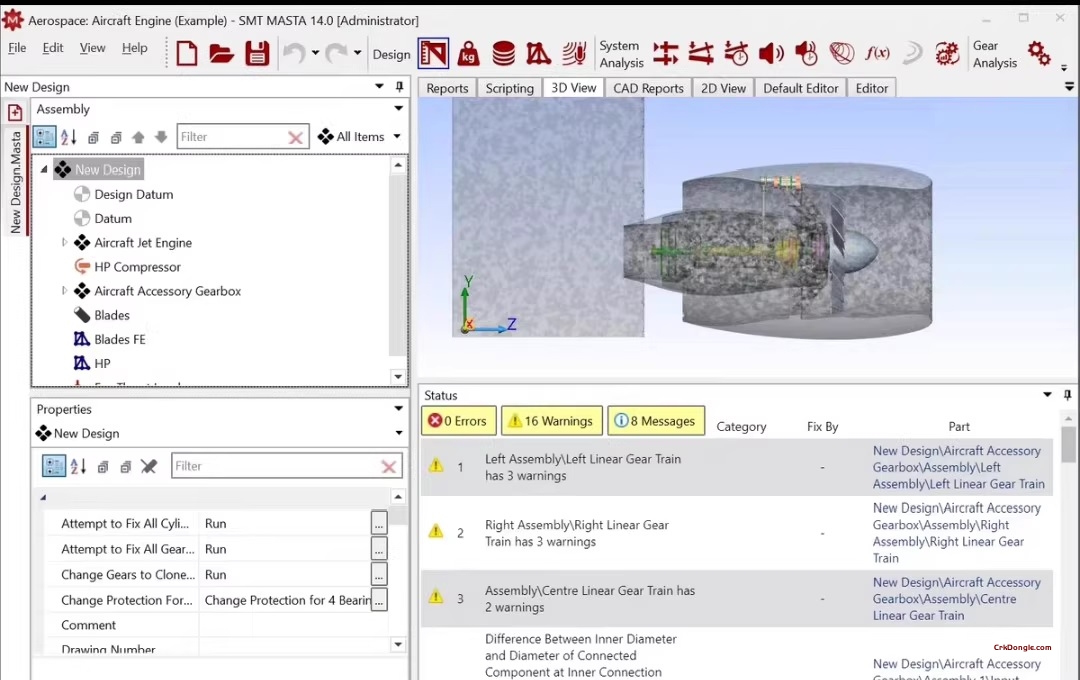Image resolution: width=1080 pixels, height=680 pixels.
Task: Select the kg mass properties tool
Action: tap(470, 54)
